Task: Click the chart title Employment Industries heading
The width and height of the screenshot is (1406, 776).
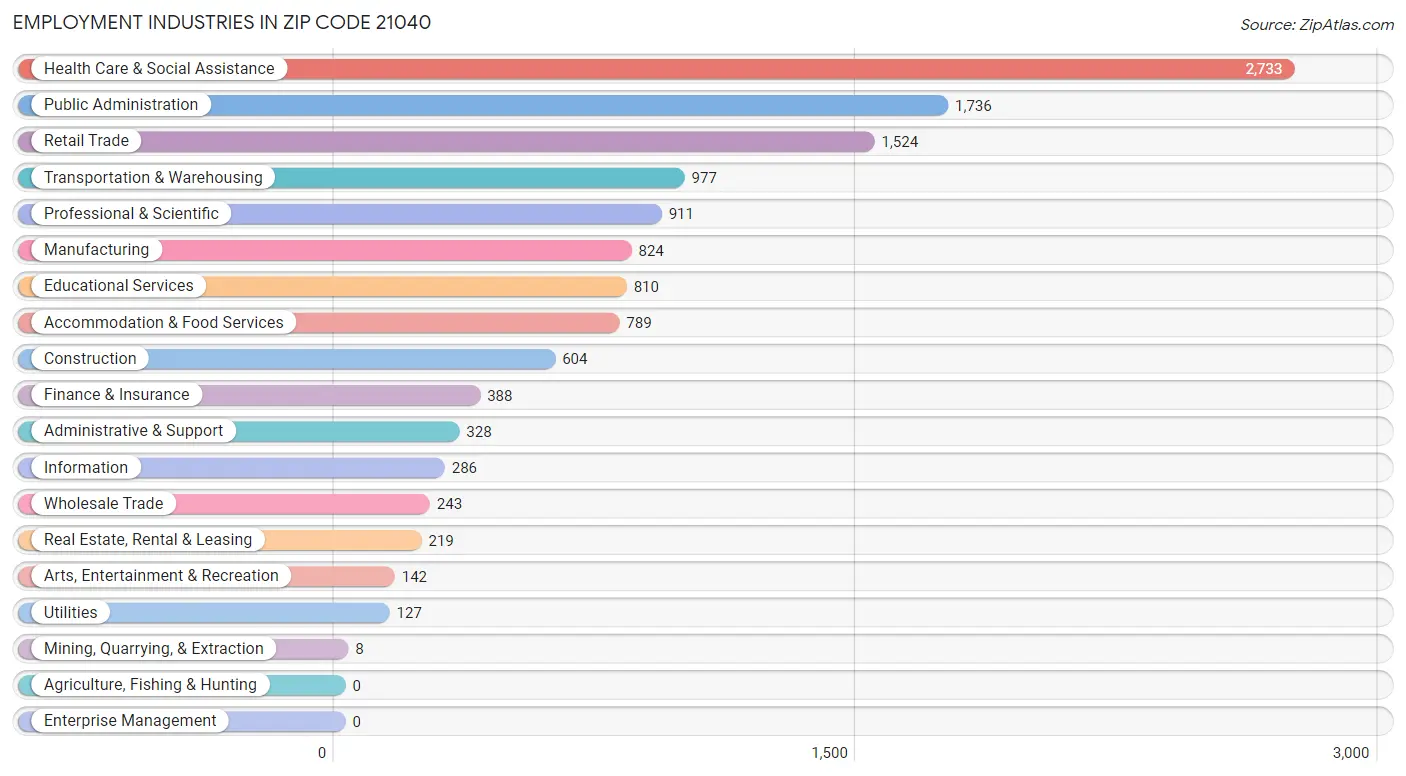Action: click(222, 22)
